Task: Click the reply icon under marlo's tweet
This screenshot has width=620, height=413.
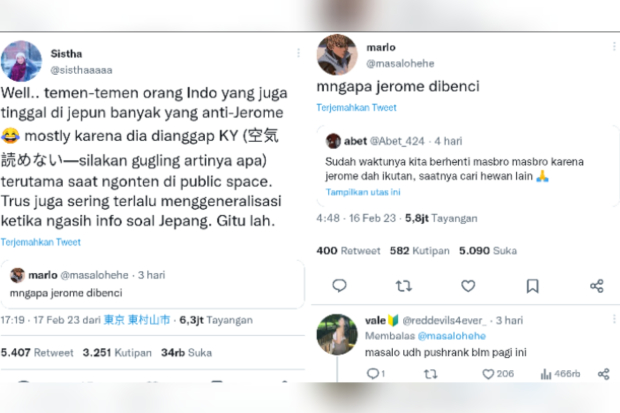Action: tap(339, 286)
